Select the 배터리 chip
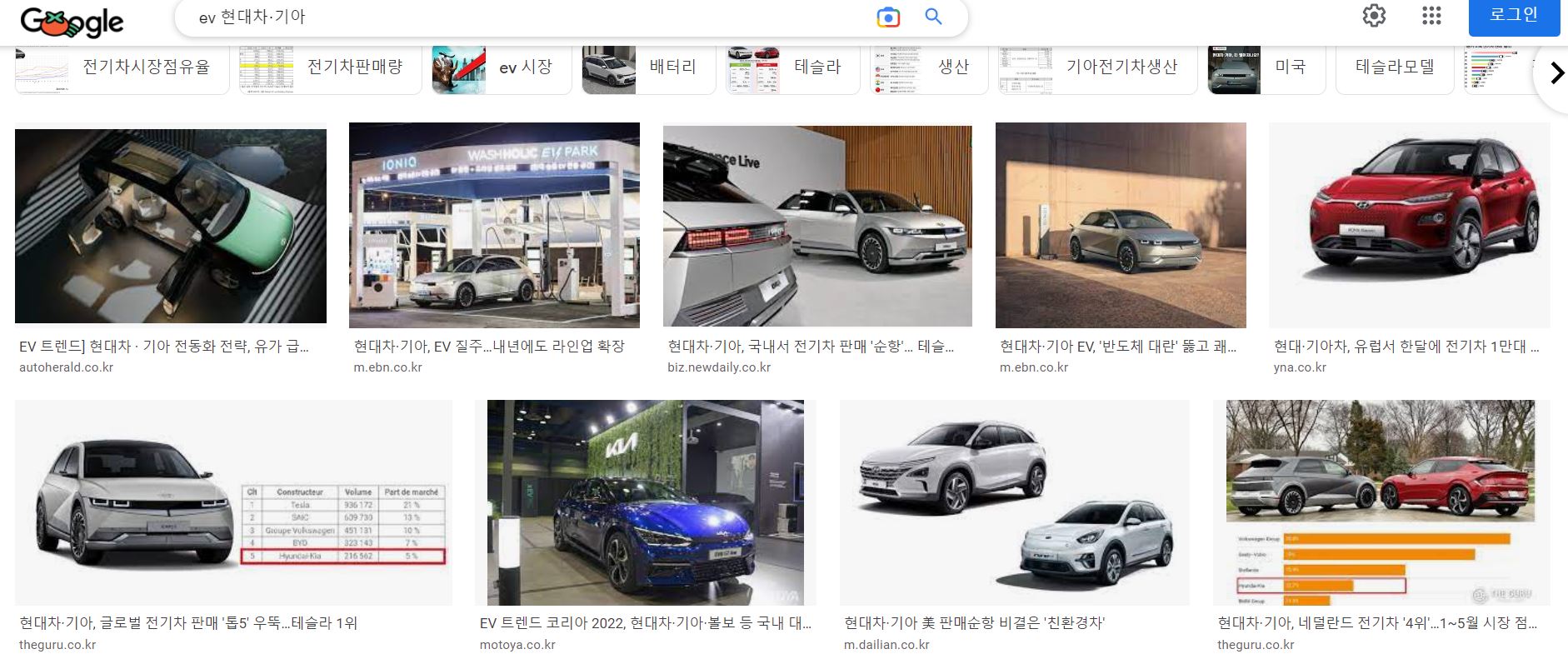The image size is (1568, 659). (648, 69)
